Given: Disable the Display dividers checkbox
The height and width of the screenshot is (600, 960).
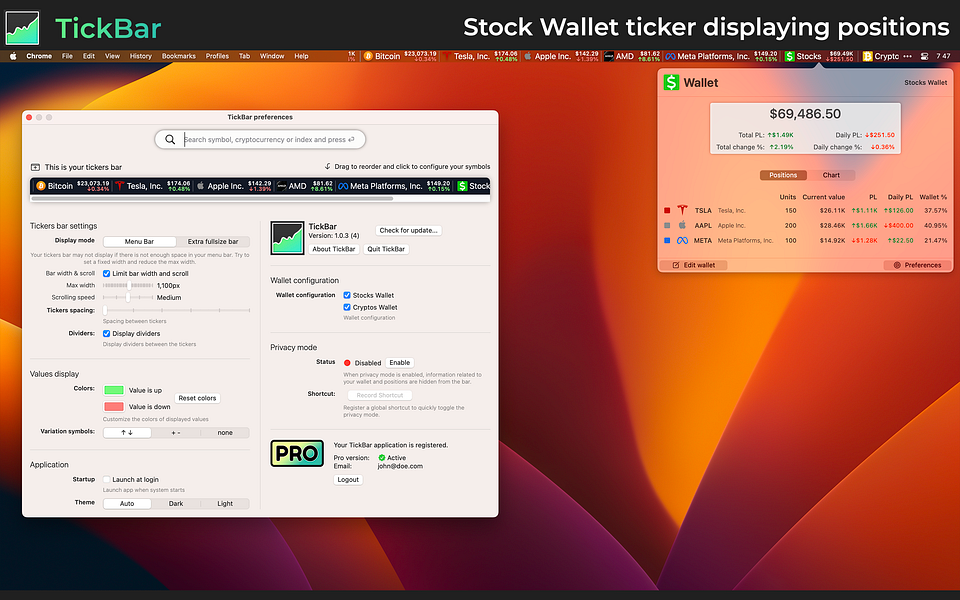Looking at the screenshot, I should [108, 333].
